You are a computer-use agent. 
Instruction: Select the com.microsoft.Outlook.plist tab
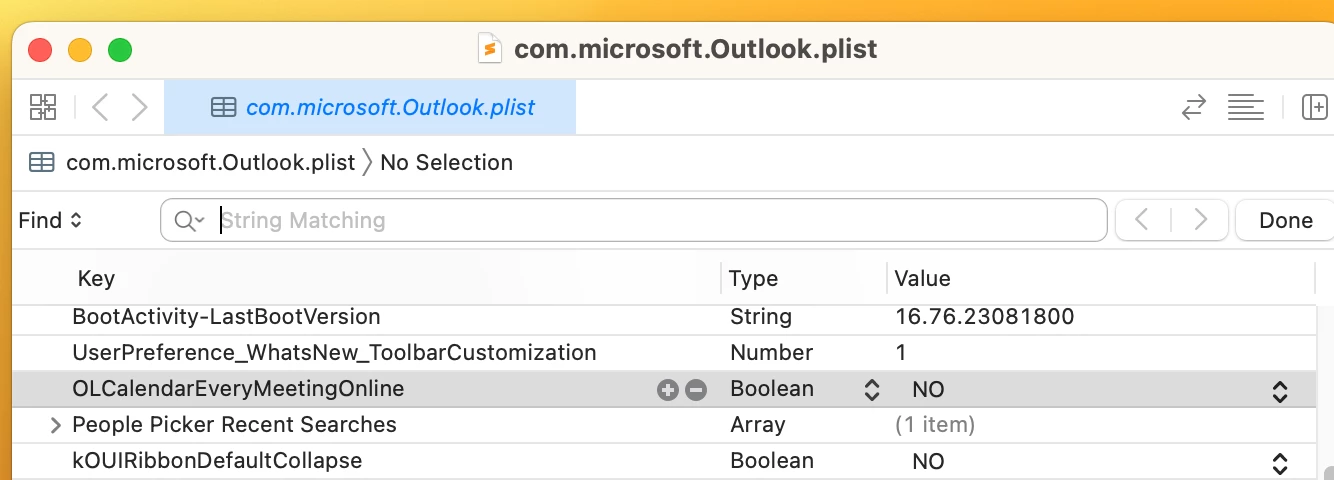[x=370, y=107]
